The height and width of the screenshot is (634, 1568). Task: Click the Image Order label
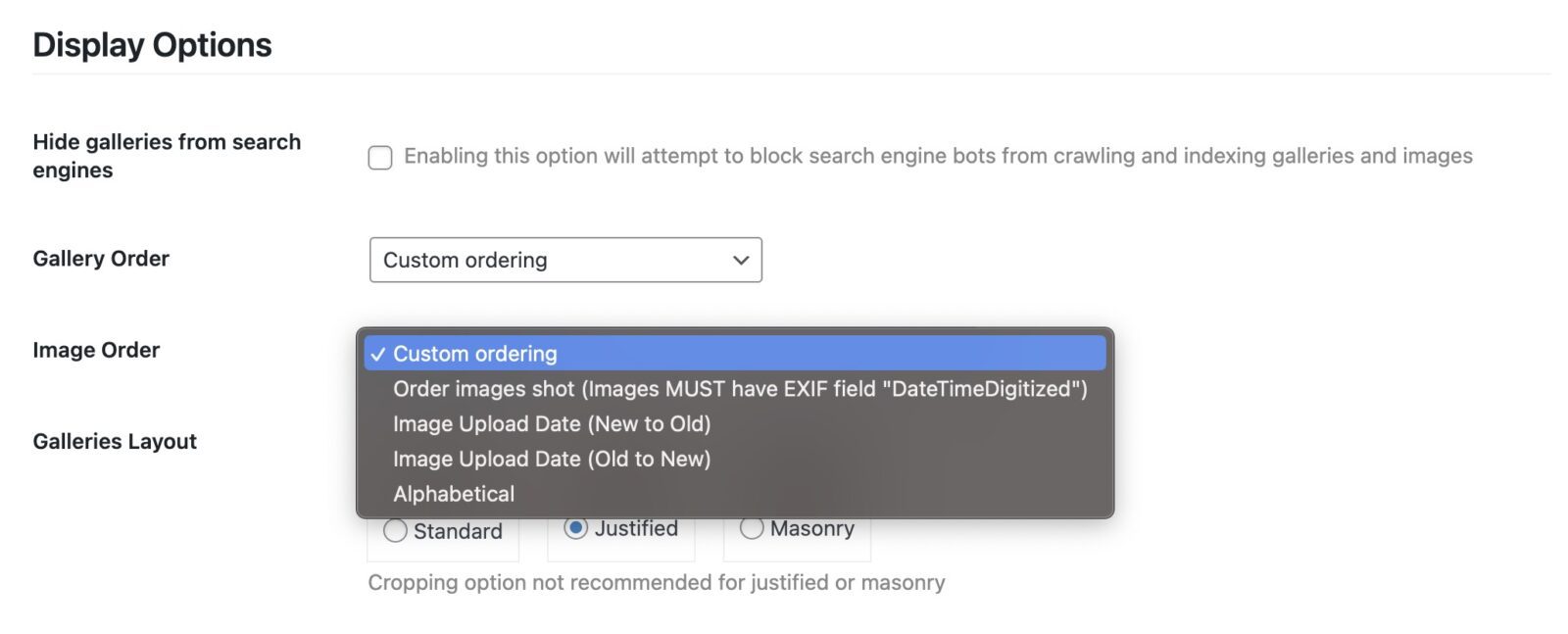click(x=96, y=350)
